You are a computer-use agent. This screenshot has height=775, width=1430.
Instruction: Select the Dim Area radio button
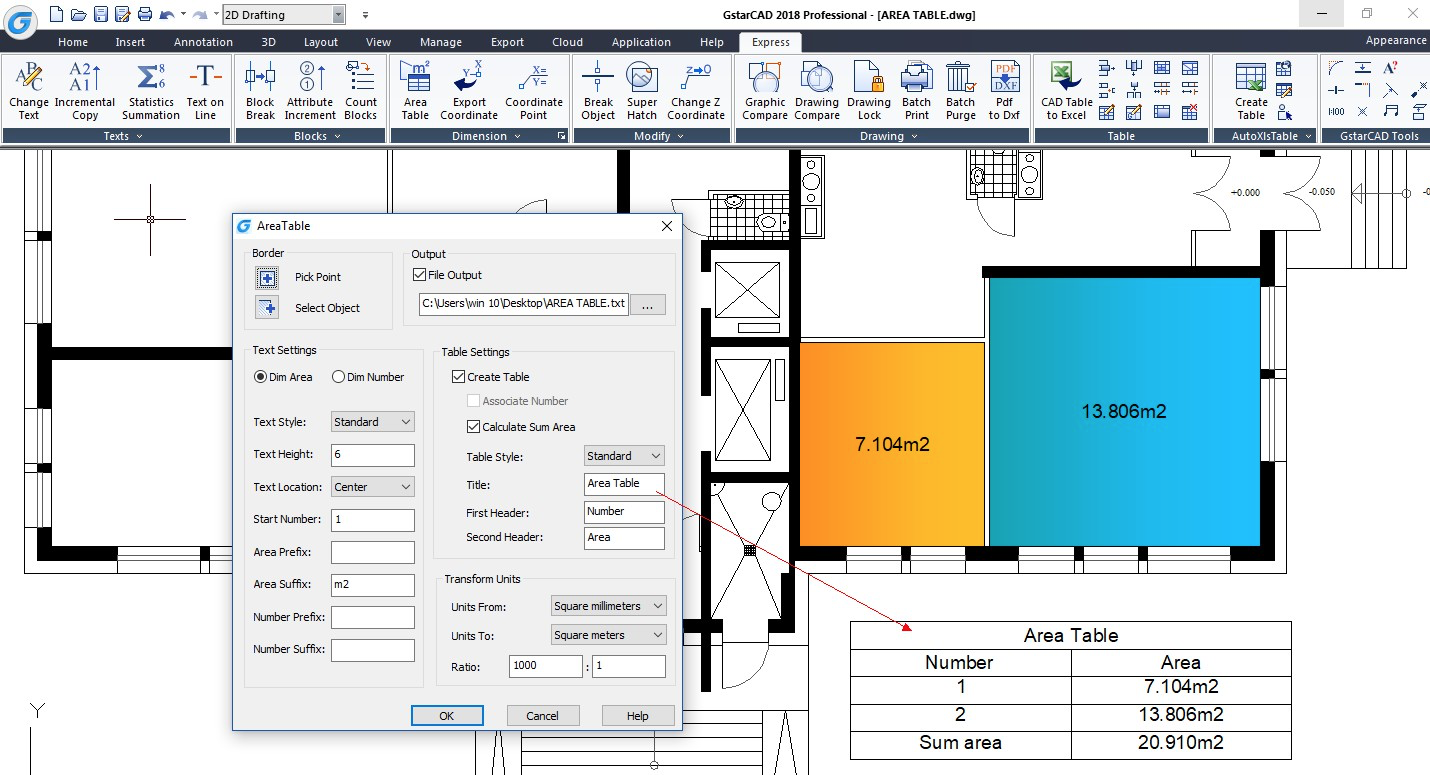pyautogui.click(x=260, y=377)
